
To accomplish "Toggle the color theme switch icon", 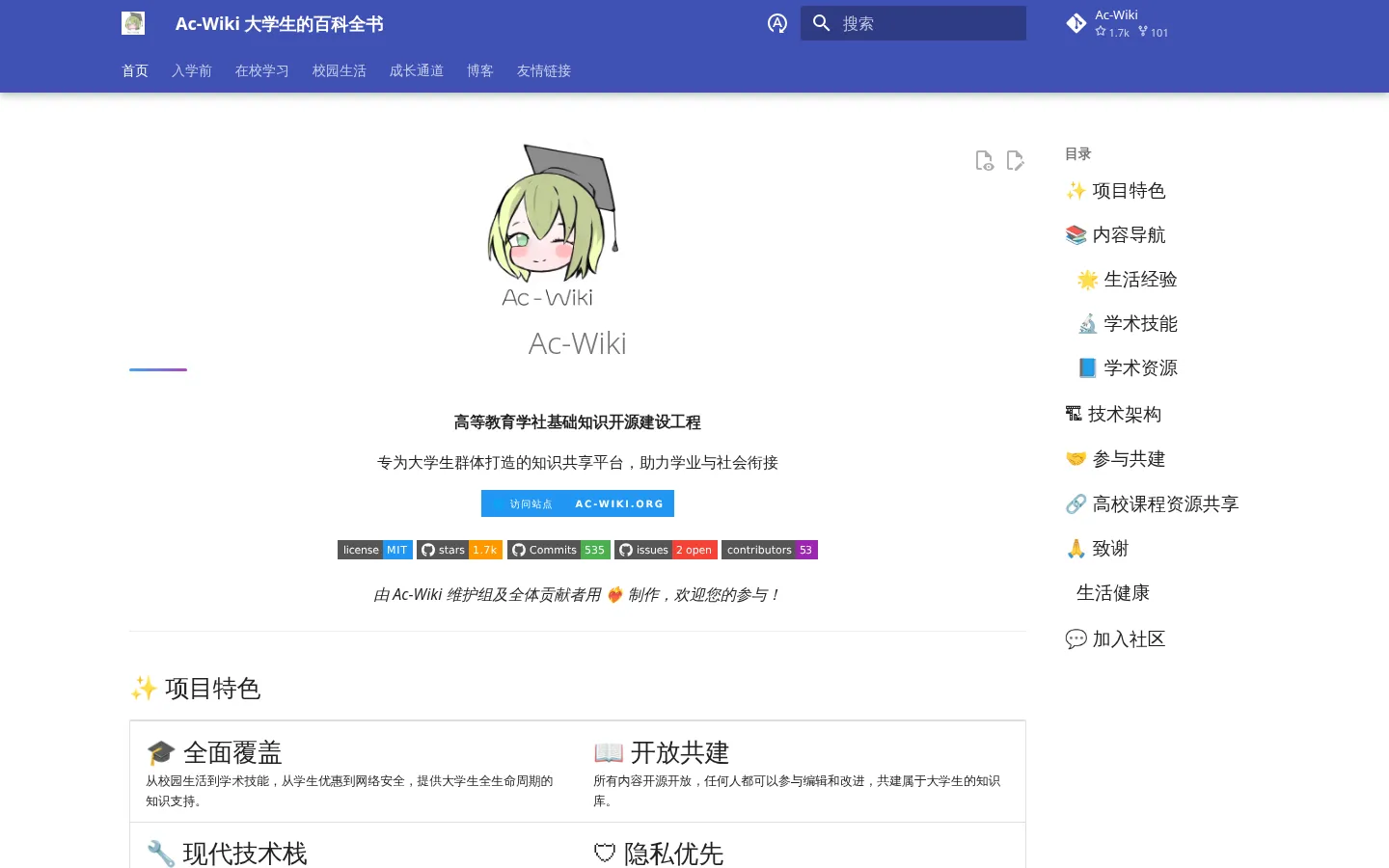I will tap(777, 23).
